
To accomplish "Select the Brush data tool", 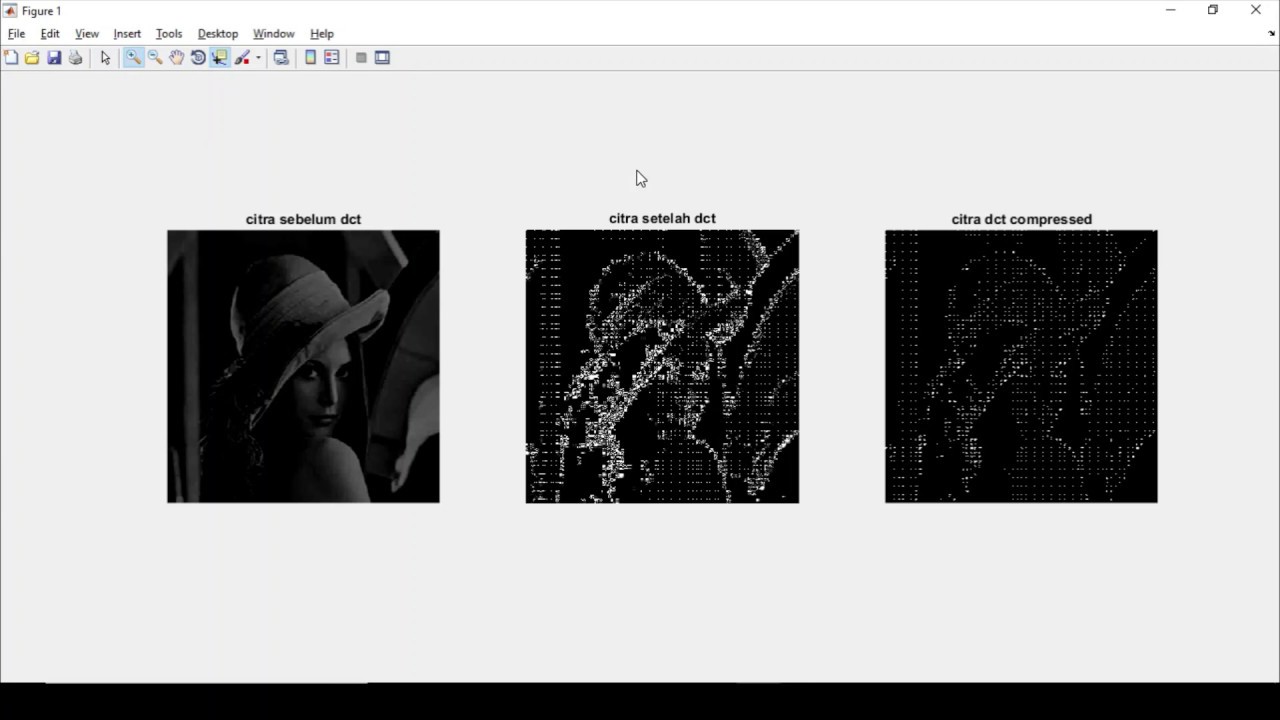I will pos(242,58).
